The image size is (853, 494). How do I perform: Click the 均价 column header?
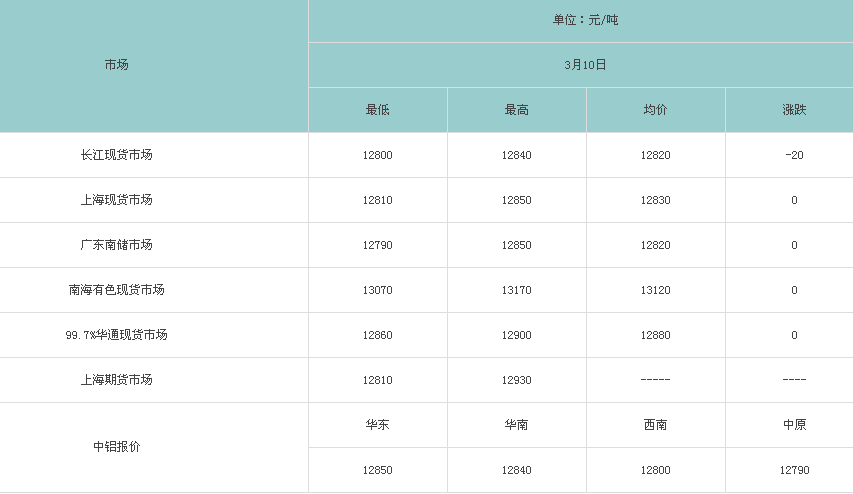click(655, 110)
